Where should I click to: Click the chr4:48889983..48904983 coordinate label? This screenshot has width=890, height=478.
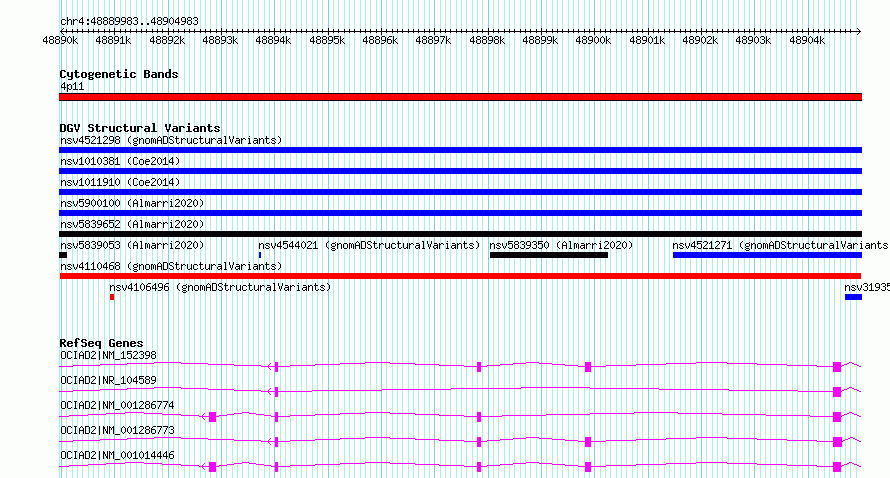(129, 22)
